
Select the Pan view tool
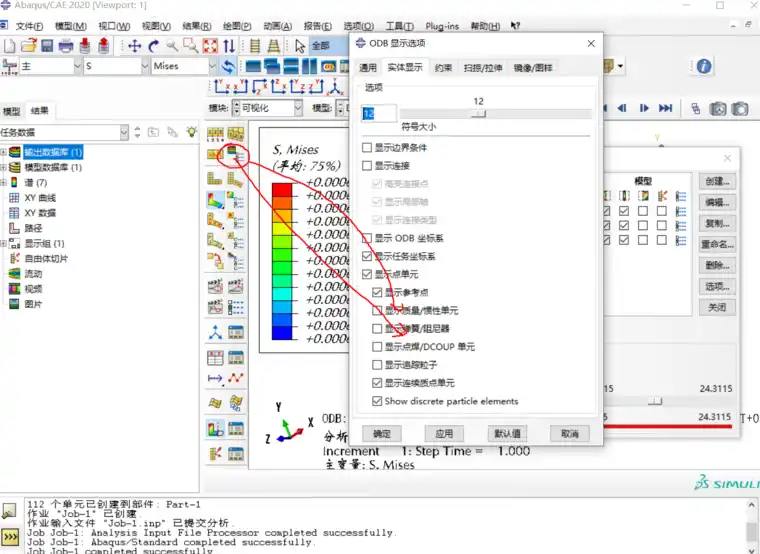click(134, 46)
